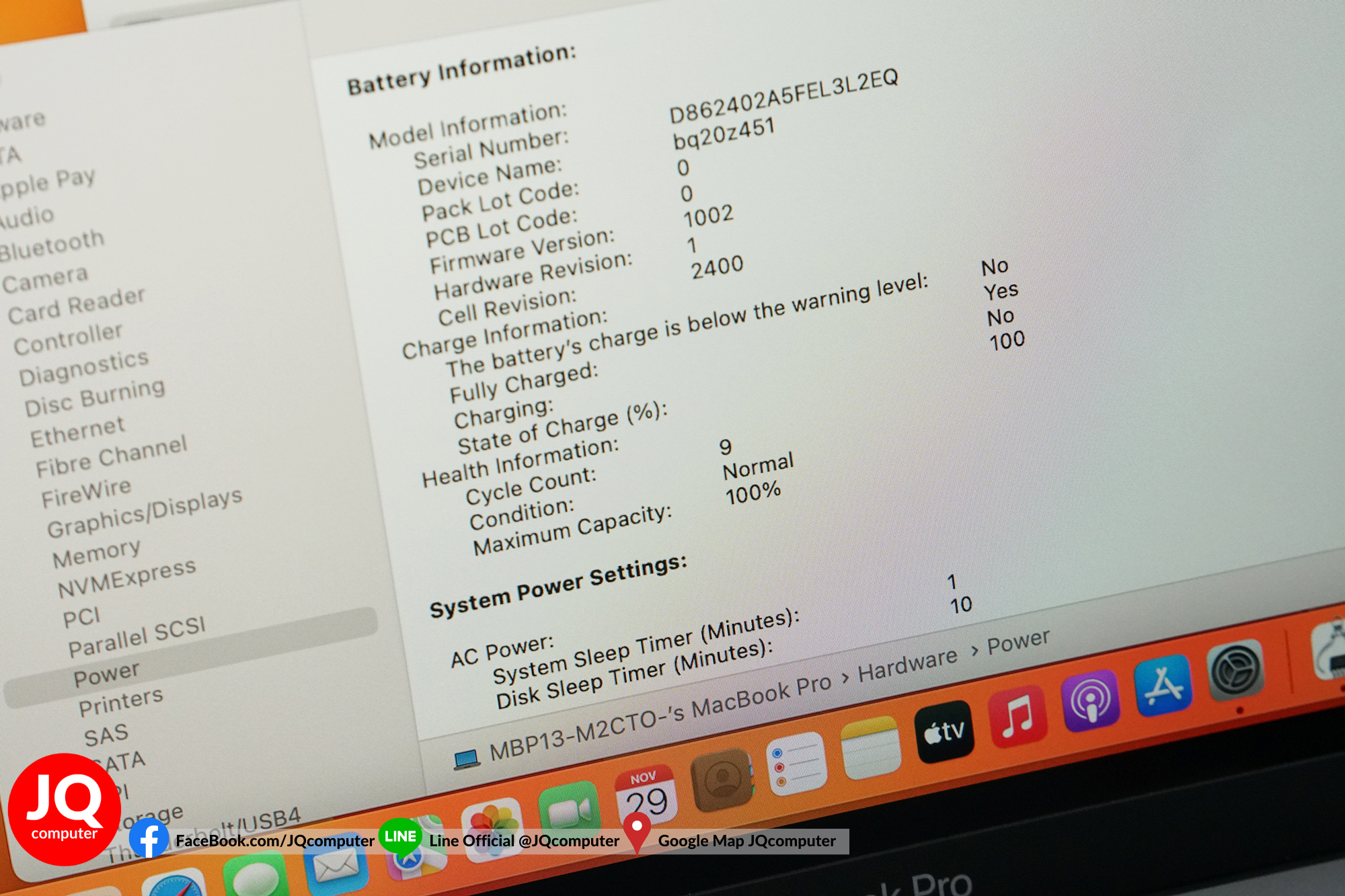Open the Calendar icon showing Nov 29
Screen dimensions: 1345x896
[646, 797]
